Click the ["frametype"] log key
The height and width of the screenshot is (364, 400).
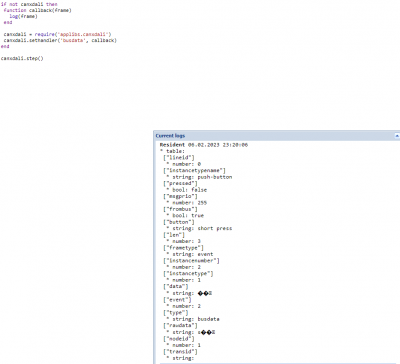[x=183, y=248]
